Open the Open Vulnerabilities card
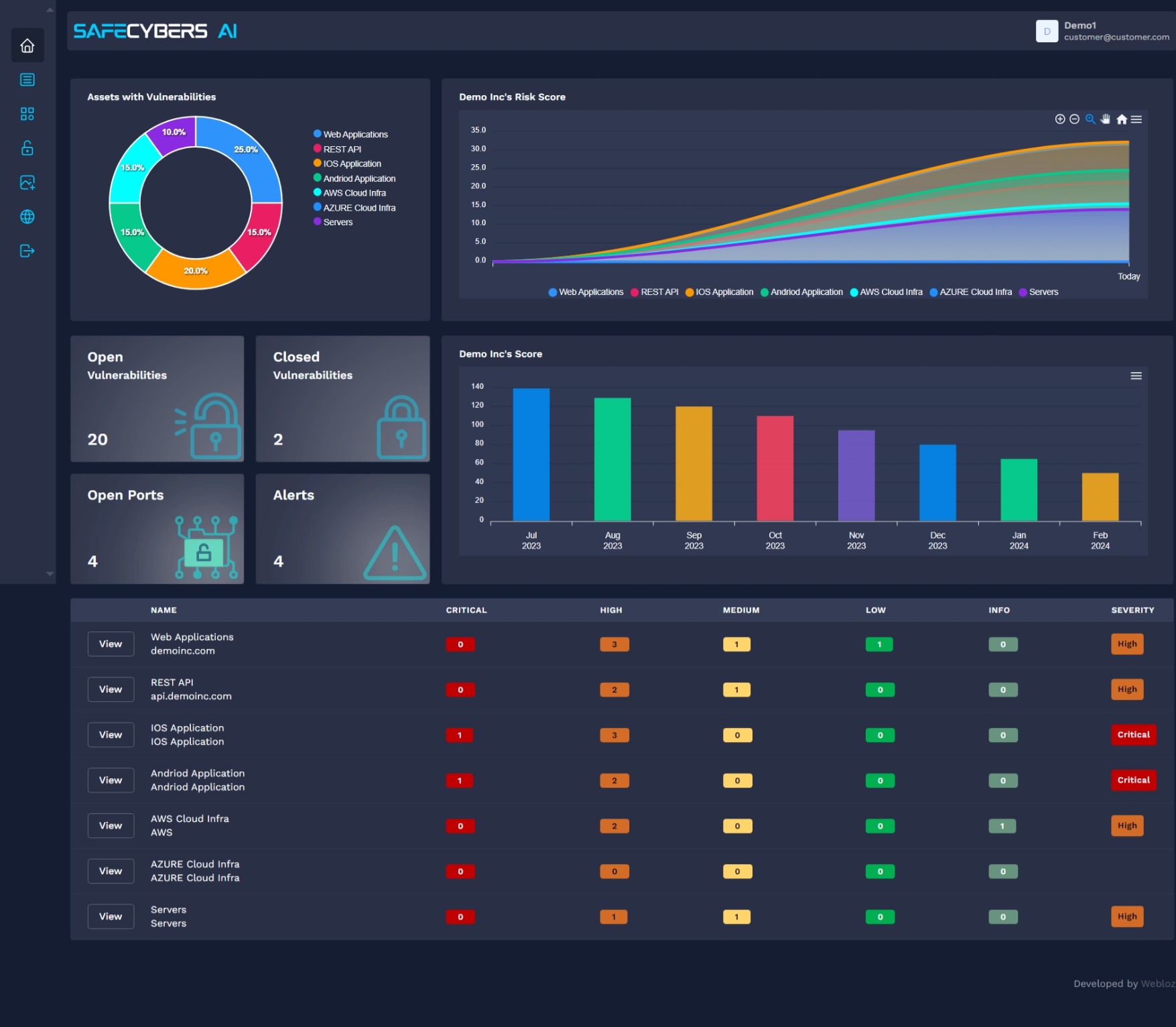Screen dimensions: 1176x1027 coord(157,398)
